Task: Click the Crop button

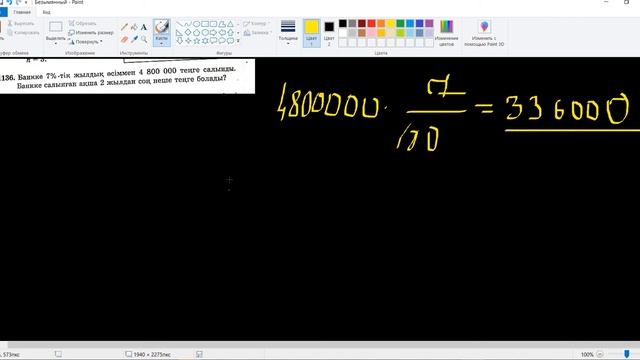Action: point(82,23)
